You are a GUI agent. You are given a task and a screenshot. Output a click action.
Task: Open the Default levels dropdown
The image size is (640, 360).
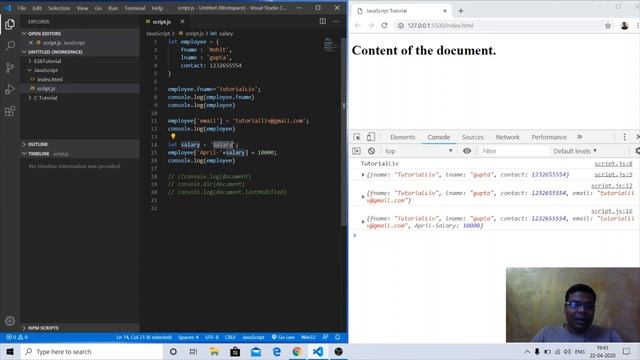[575, 151]
